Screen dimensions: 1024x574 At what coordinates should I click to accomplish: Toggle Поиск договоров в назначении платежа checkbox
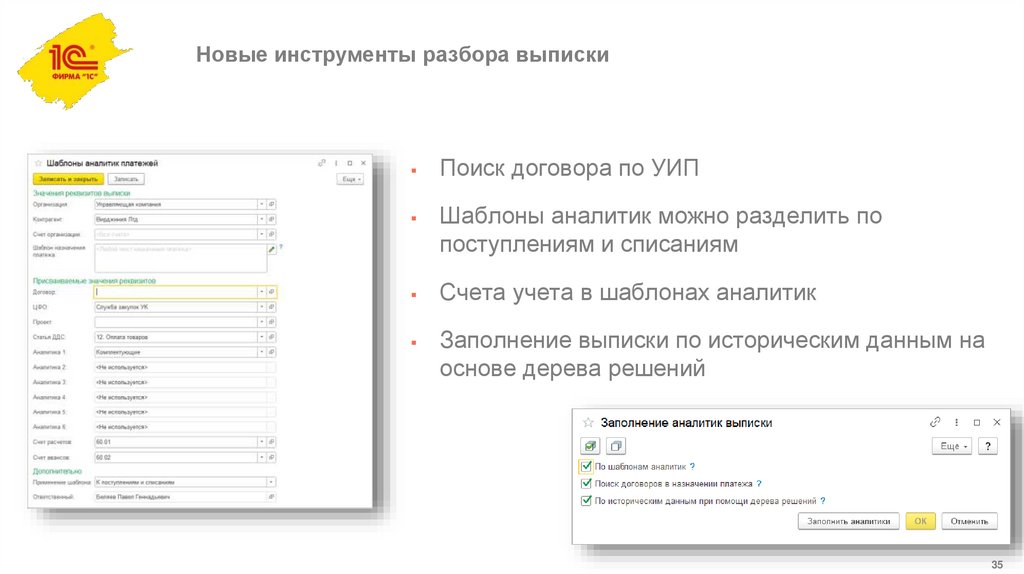(x=586, y=484)
